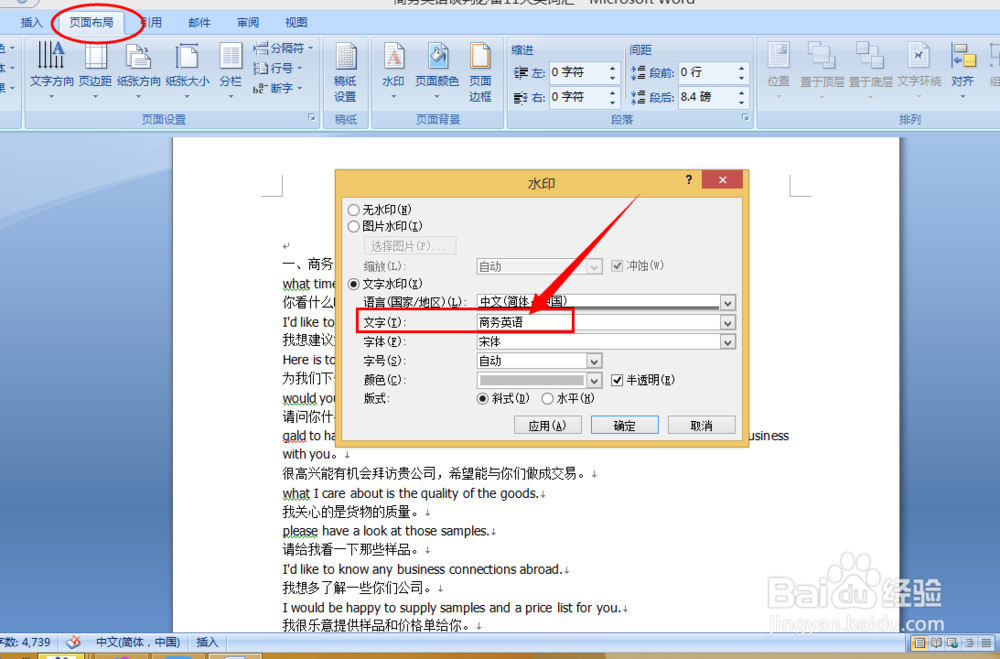
Task: Switch to draft view in status bar
Action: point(986,642)
